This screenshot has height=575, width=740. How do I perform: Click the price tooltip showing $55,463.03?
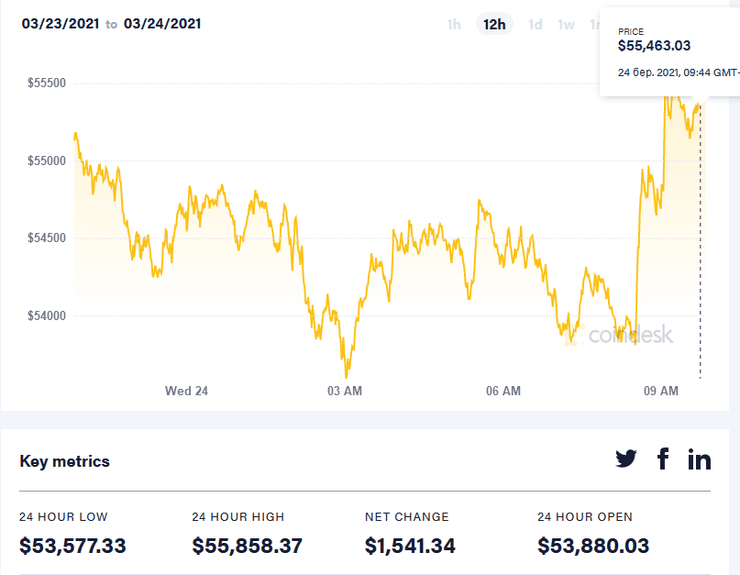[655, 45]
